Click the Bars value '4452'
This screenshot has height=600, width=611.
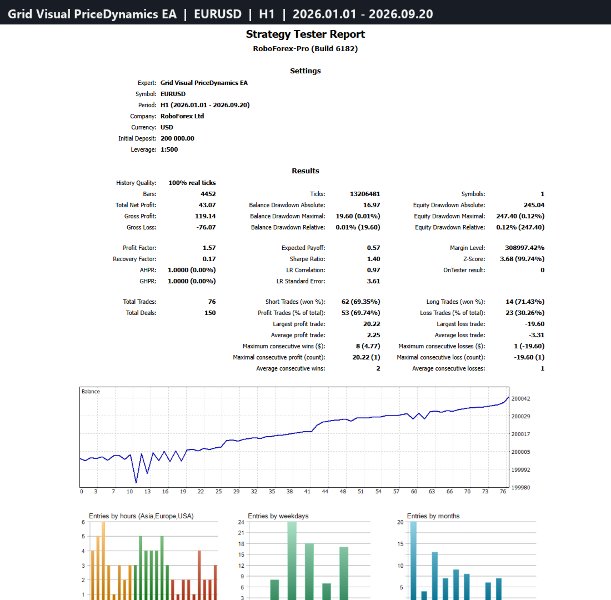tap(208, 194)
